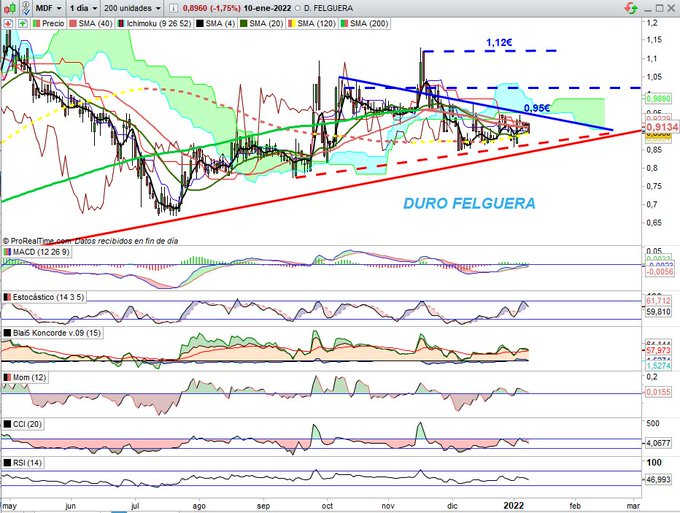Click the 'may' time axis label
The image size is (680, 513).
tap(10, 506)
